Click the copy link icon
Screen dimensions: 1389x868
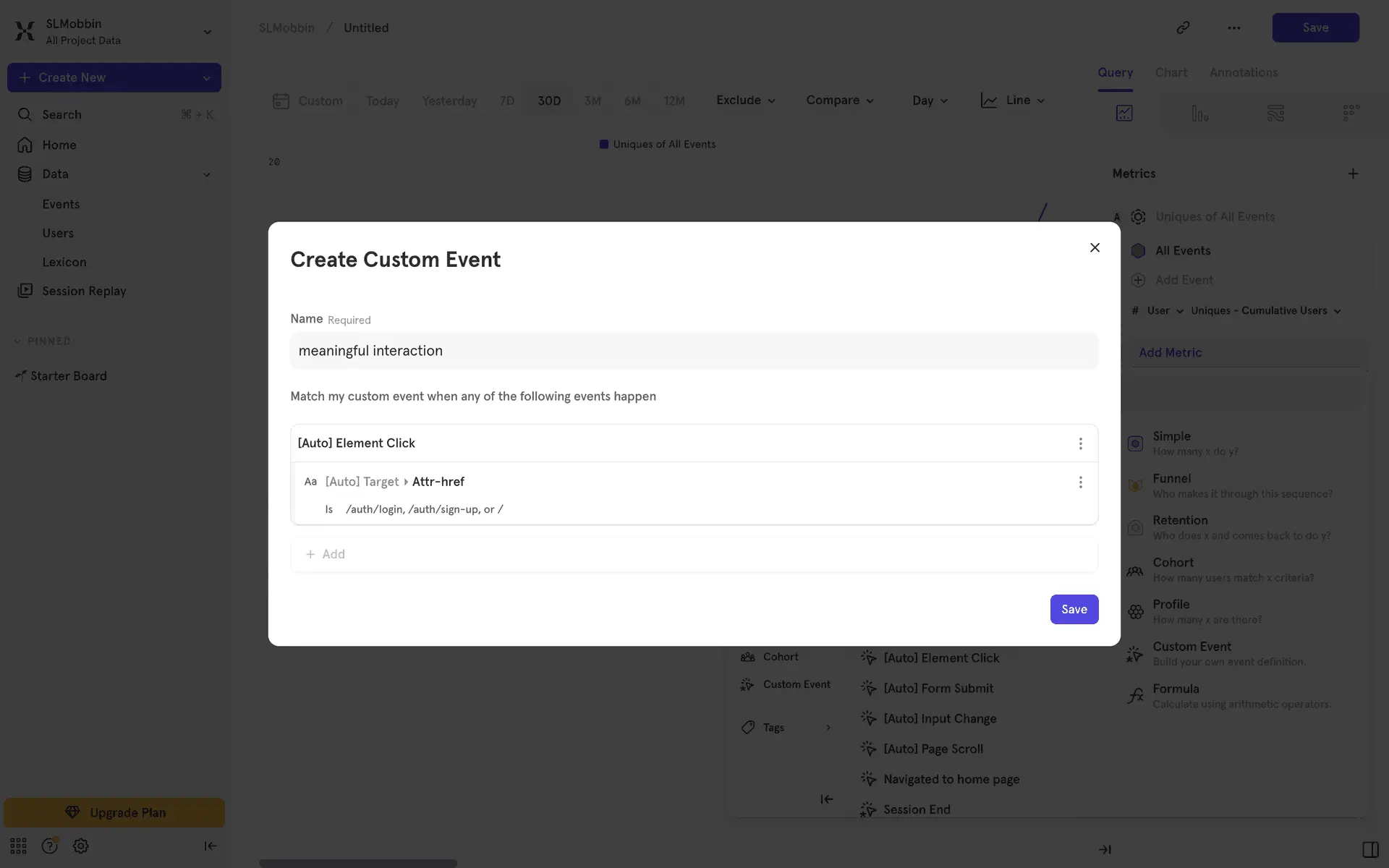(x=1183, y=27)
